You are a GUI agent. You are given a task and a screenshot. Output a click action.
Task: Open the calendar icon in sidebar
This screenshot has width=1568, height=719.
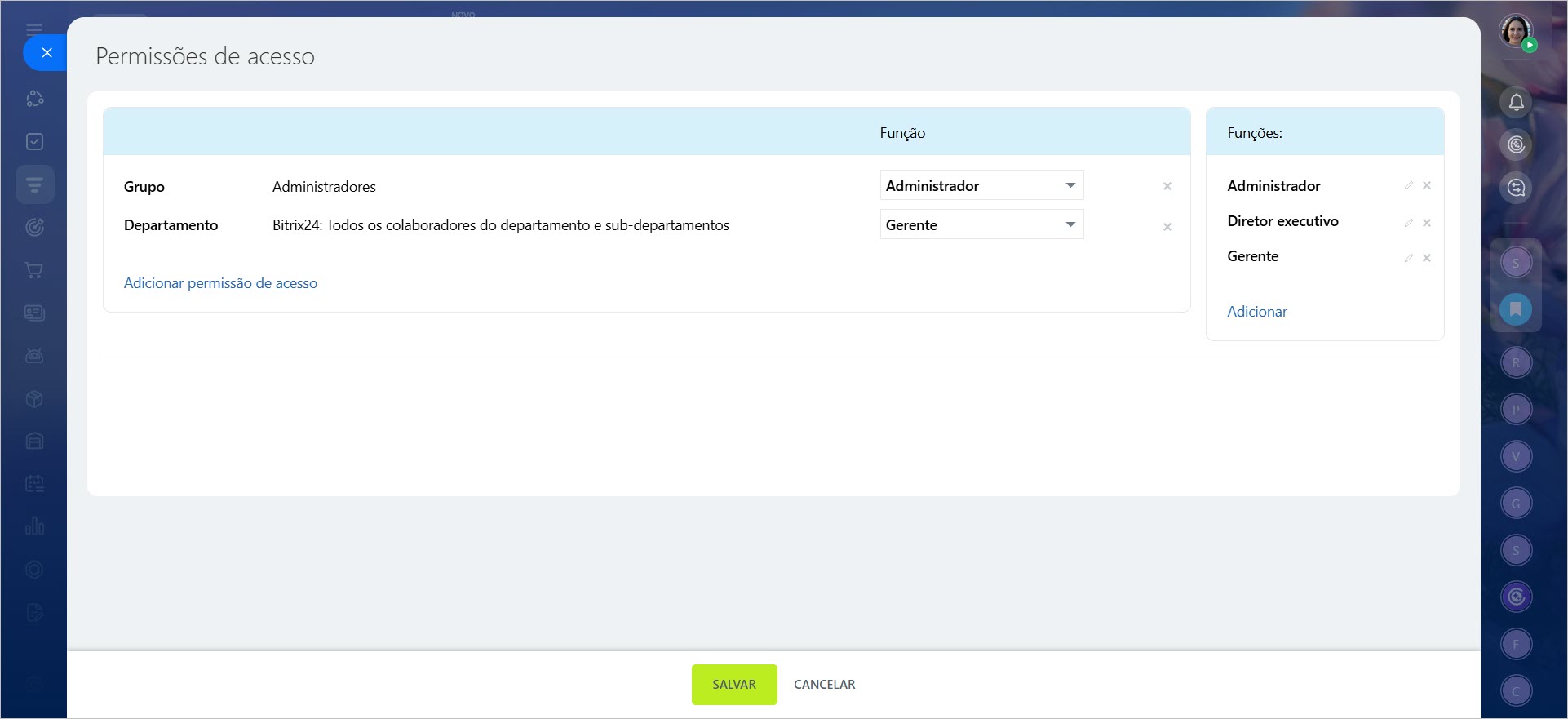(x=34, y=484)
